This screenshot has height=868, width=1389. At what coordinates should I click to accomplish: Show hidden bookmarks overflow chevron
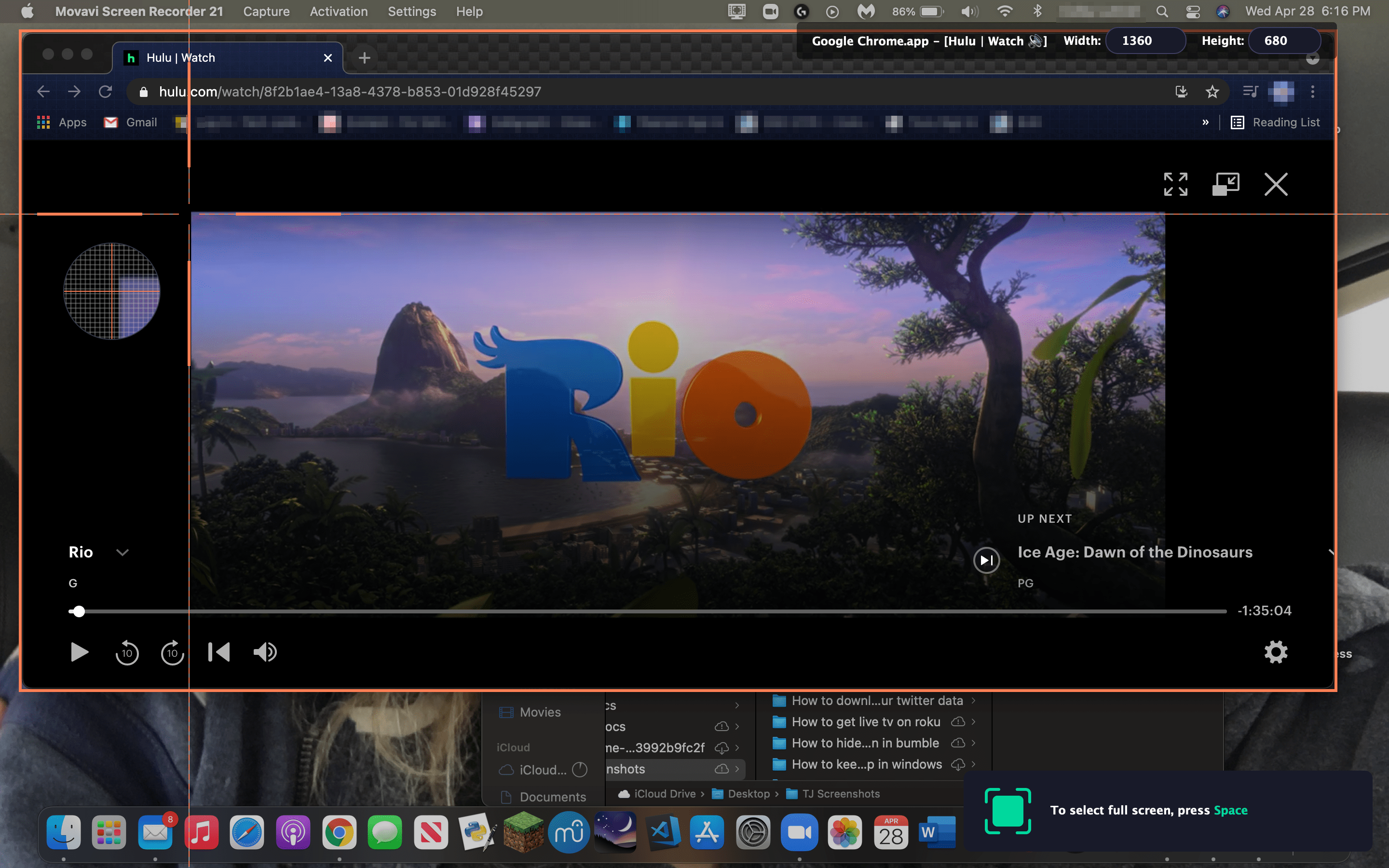pos(1205,122)
